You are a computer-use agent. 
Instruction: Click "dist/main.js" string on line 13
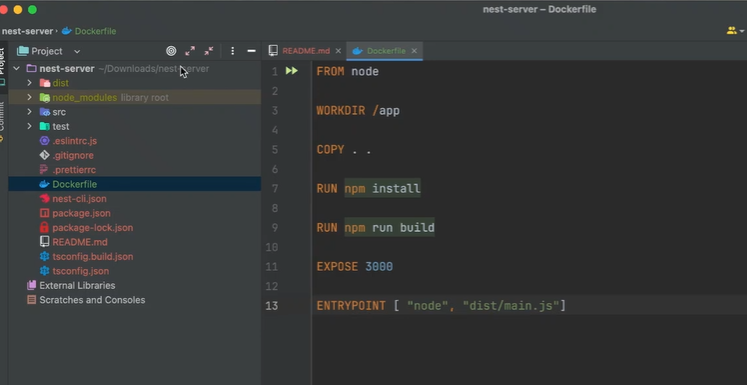(511, 305)
